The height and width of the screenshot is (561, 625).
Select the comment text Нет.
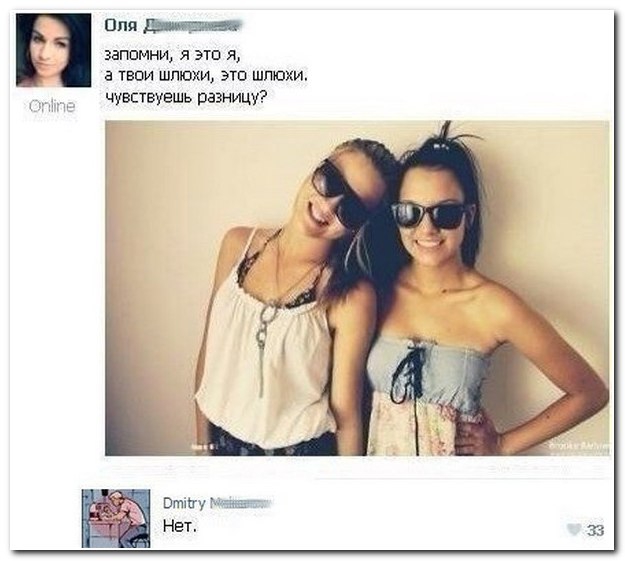[x=180, y=526]
